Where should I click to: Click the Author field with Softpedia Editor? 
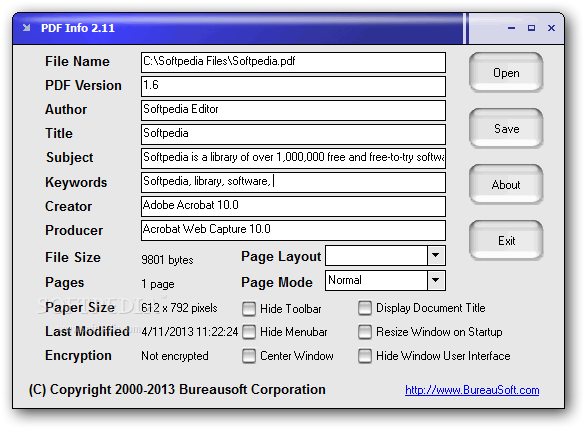point(293,110)
